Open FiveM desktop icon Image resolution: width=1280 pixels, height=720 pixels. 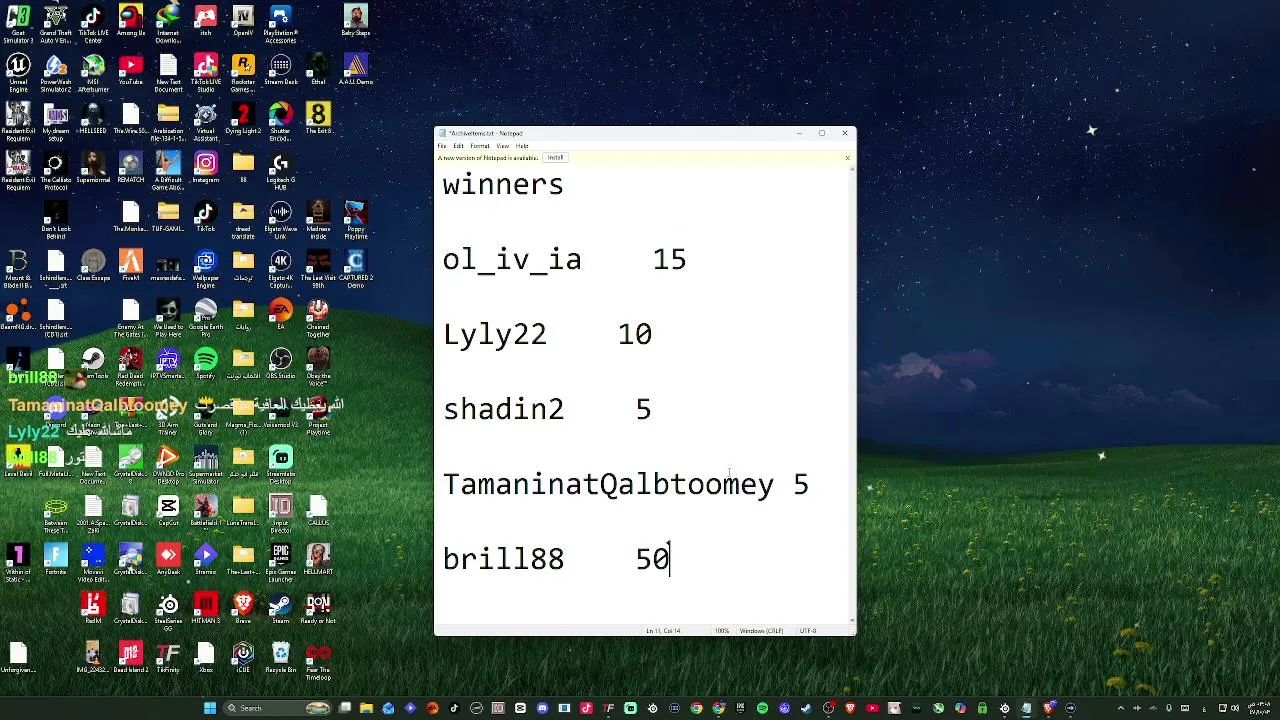pyautogui.click(x=131, y=267)
